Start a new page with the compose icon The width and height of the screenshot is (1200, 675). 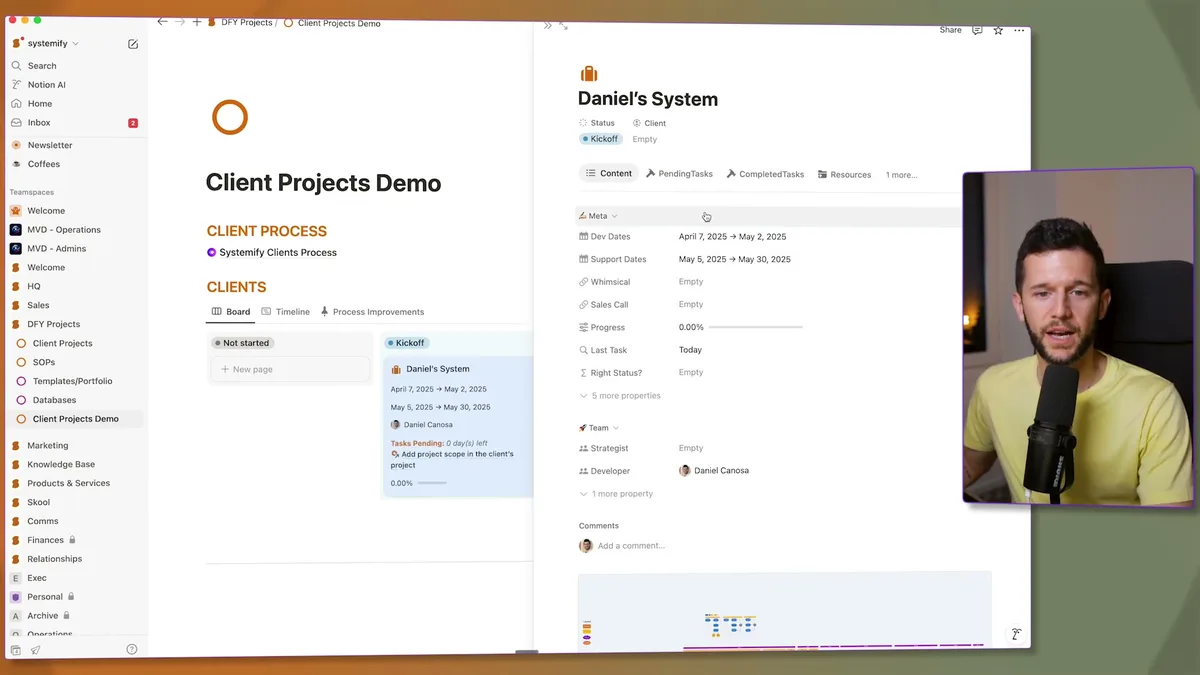point(132,44)
